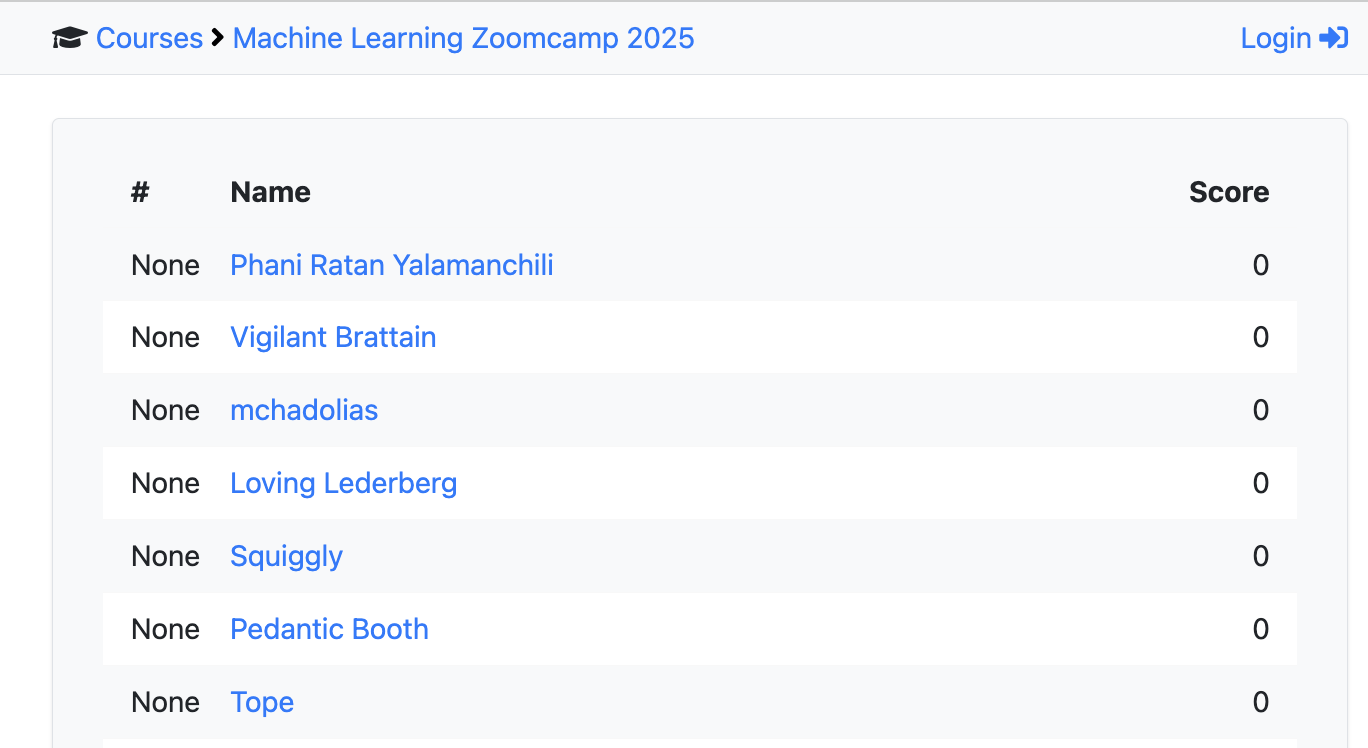View the Squiggly participant page
Screen dimensions: 1368x748
(286, 557)
